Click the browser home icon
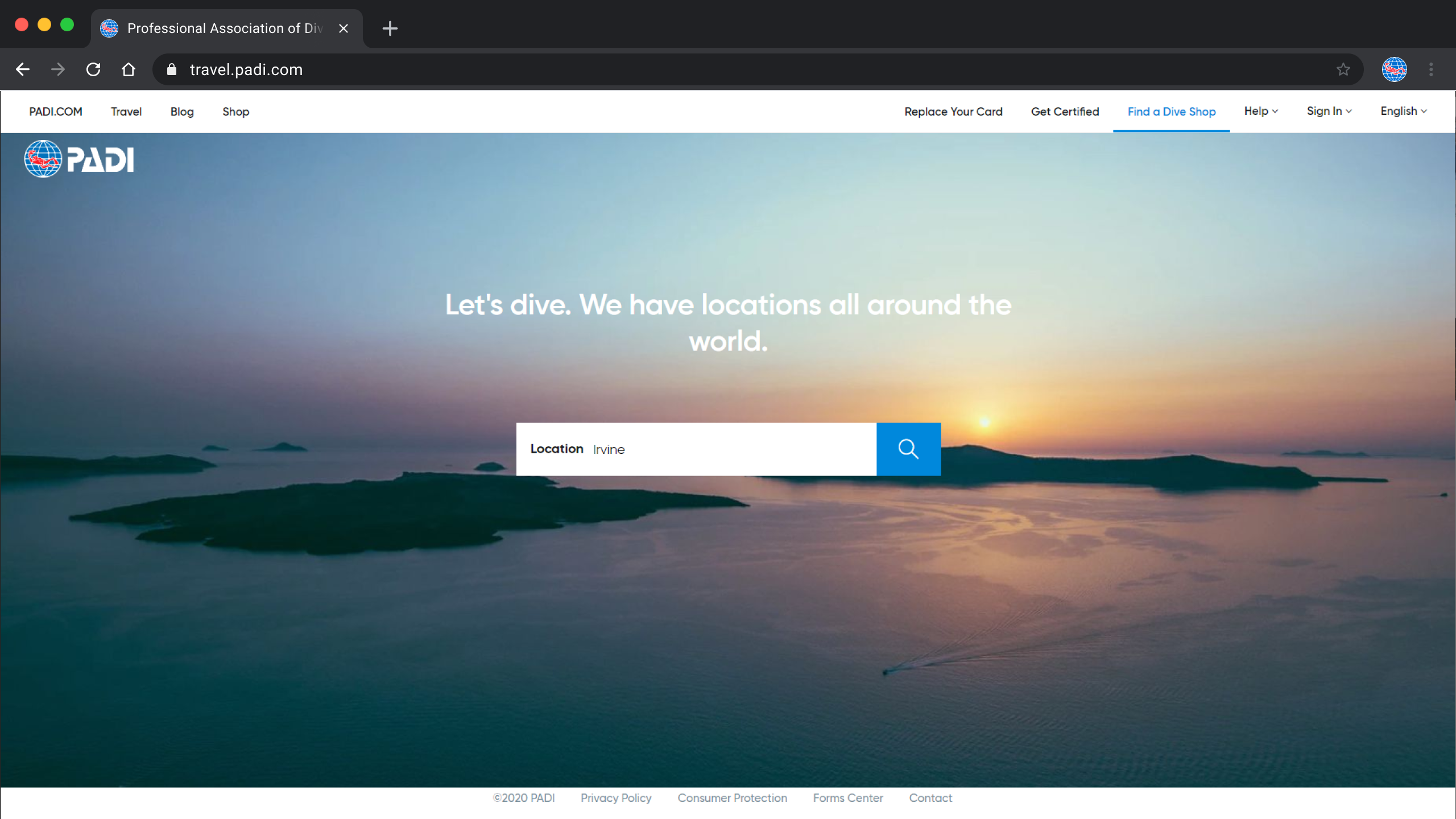Image resolution: width=1456 pixels, height=819 pixels. (129, 69)
